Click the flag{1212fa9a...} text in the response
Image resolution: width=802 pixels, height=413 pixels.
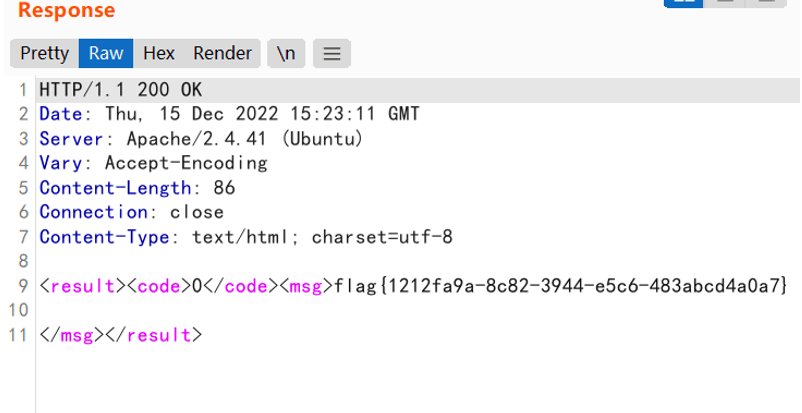pyautogui.click(x=561, y=286)
